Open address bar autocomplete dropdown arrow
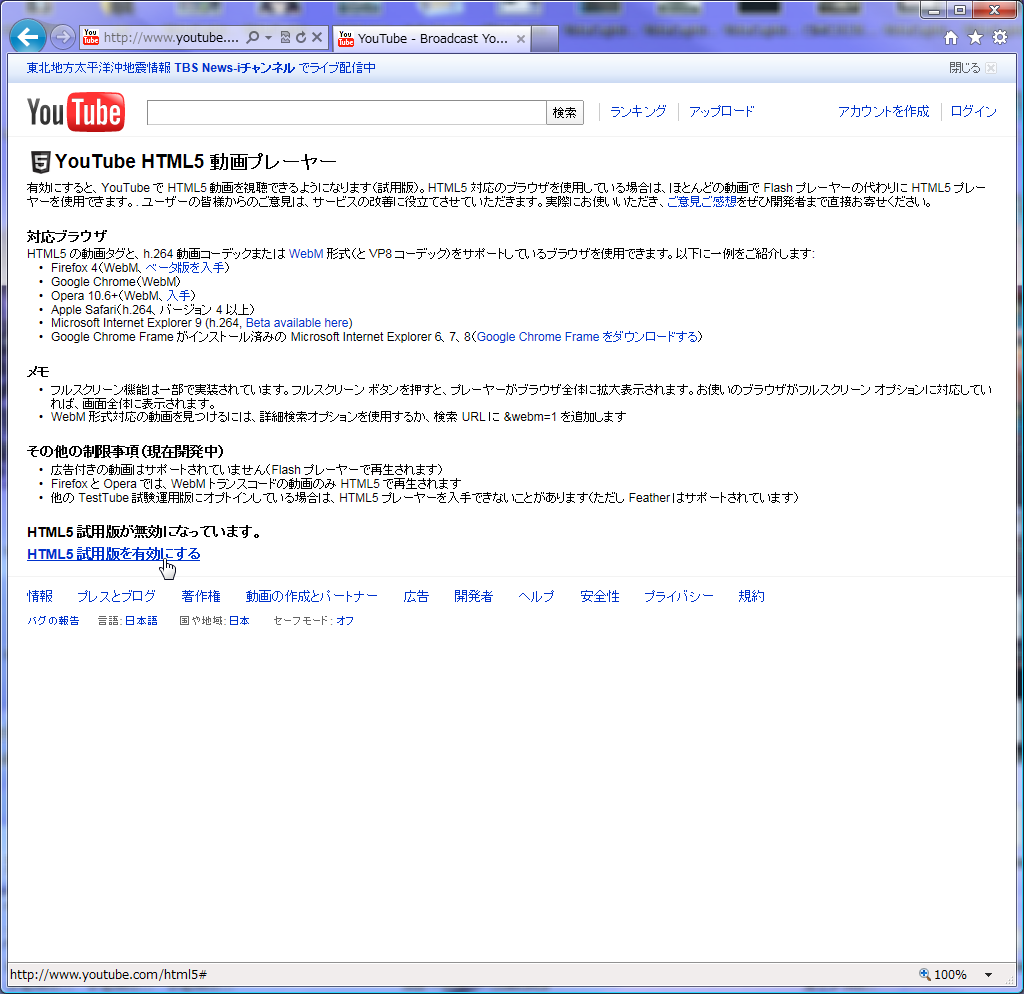The height and width of the screenshot is (994, 1024). click(268, 37)
